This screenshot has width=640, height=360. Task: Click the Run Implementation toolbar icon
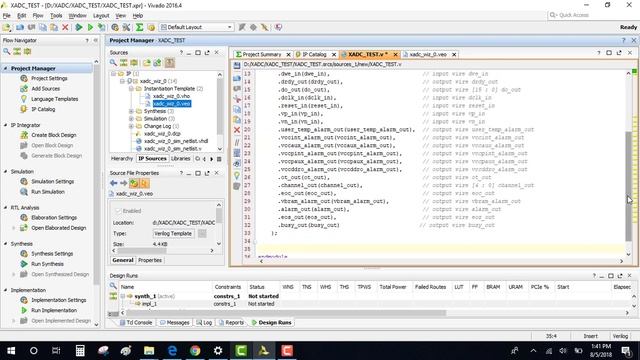(90, 27)
